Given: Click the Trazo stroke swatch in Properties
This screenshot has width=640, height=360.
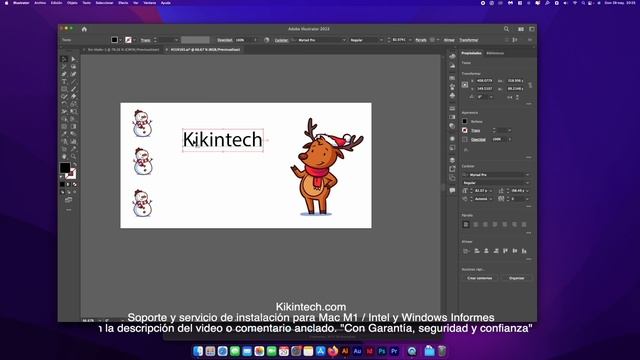Looking at the screenshot, I should tap(465, 130).
